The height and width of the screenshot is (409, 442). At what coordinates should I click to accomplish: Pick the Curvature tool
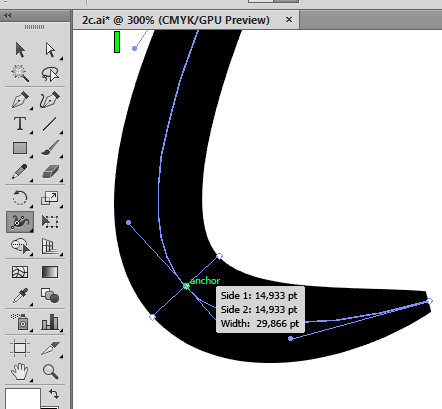pyautogui.click(x=50, y=99)
